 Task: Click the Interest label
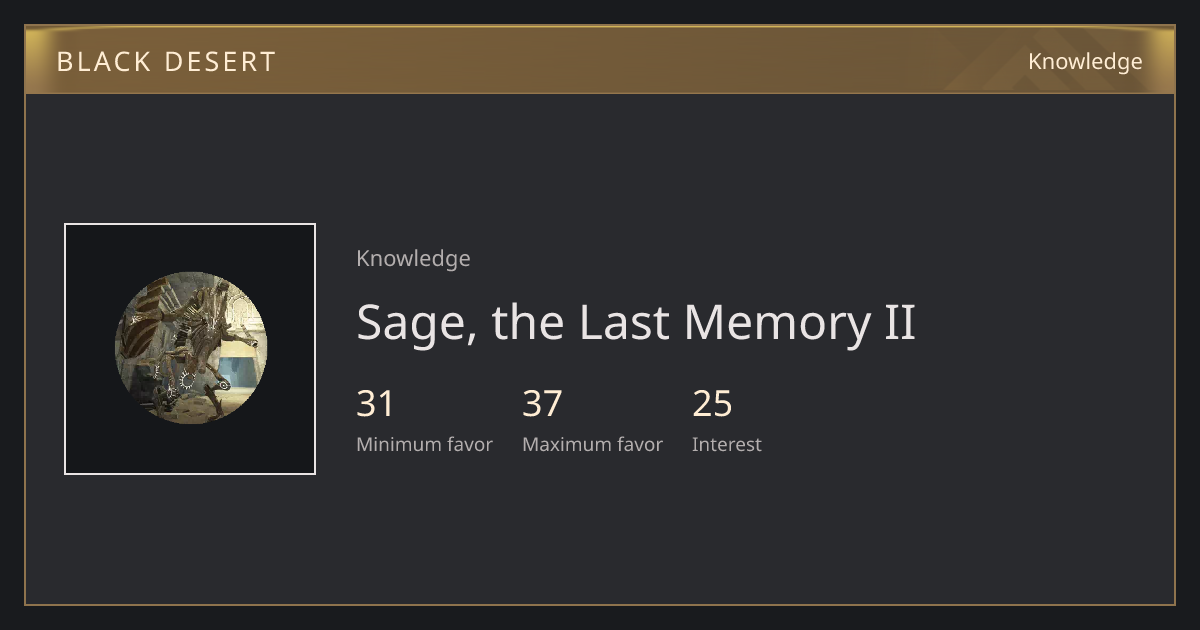pyautogui.click(x=727, y=445)
